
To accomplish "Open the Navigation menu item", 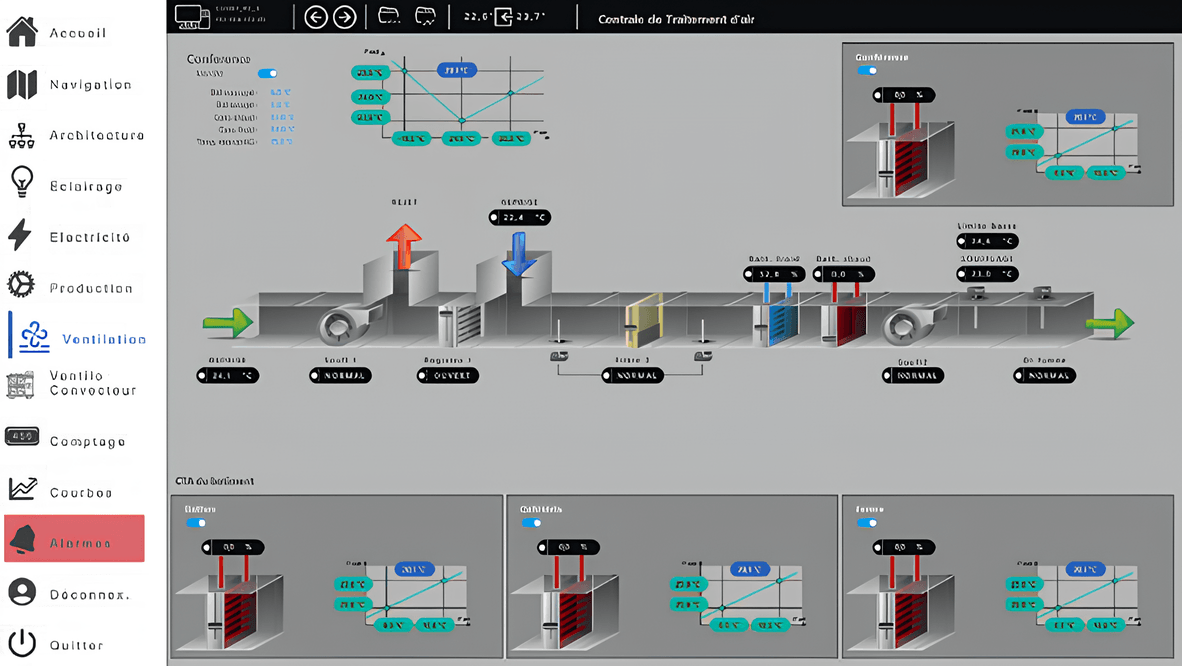I will pyautogui.click(x=90, y=85).
